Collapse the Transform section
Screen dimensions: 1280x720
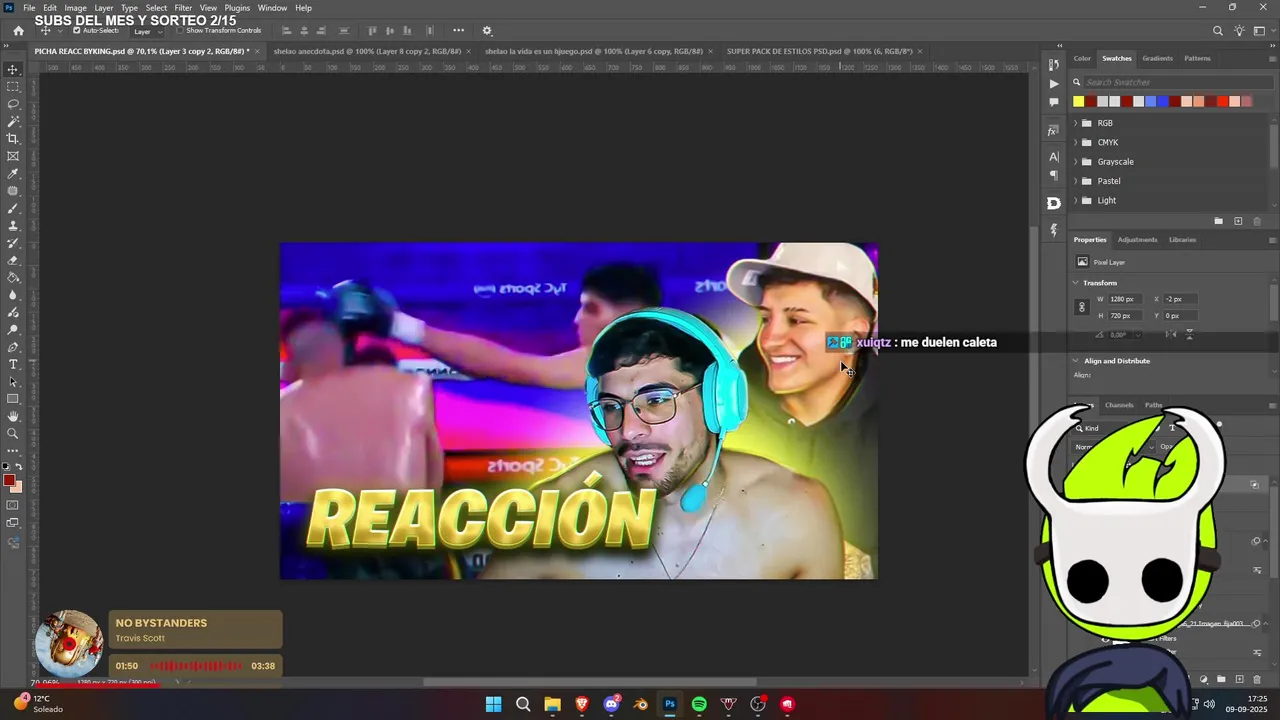pyautogui.click(x=1076, y=283)
